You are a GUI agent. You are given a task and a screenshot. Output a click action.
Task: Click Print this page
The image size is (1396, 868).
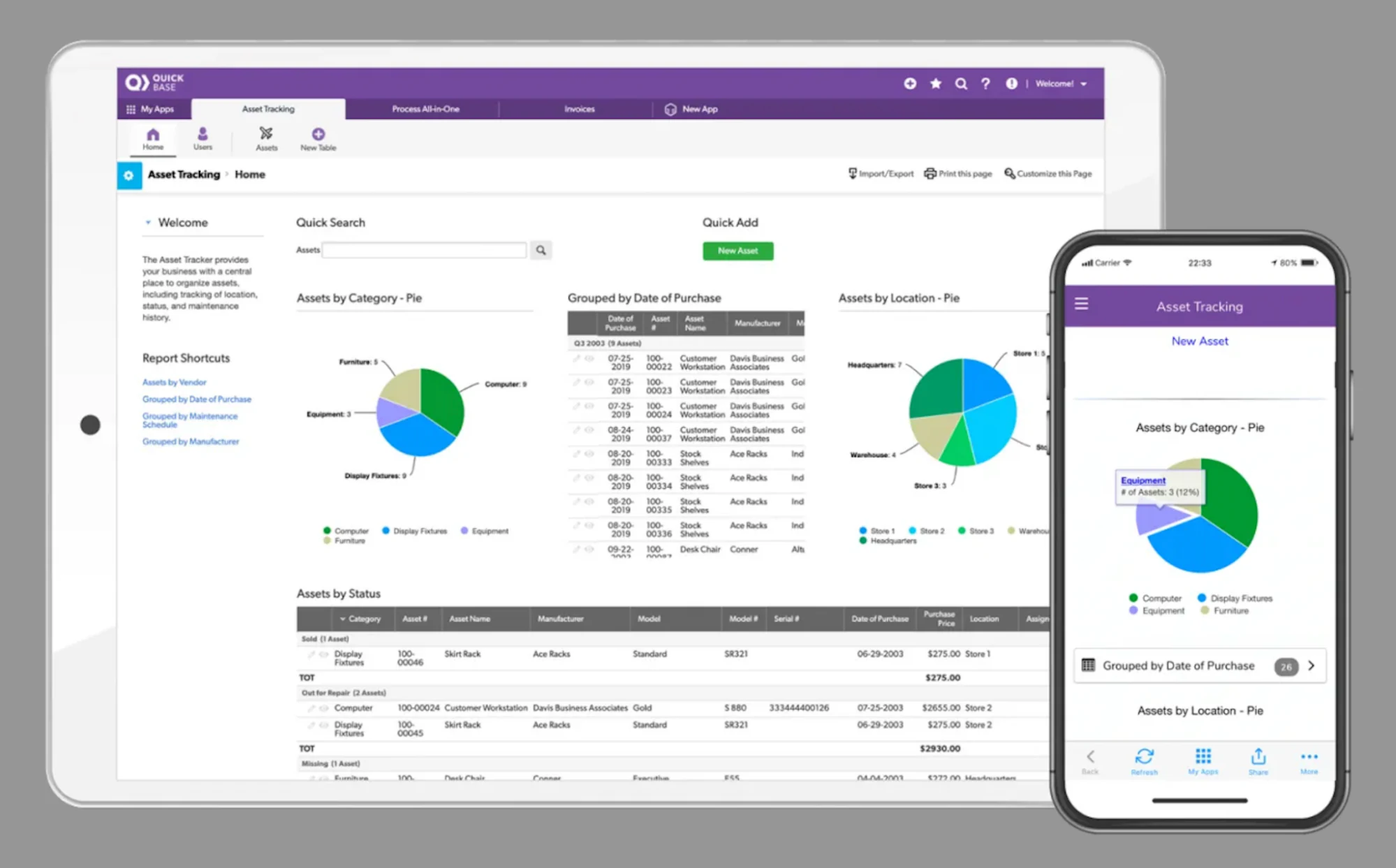pos(958,174)
